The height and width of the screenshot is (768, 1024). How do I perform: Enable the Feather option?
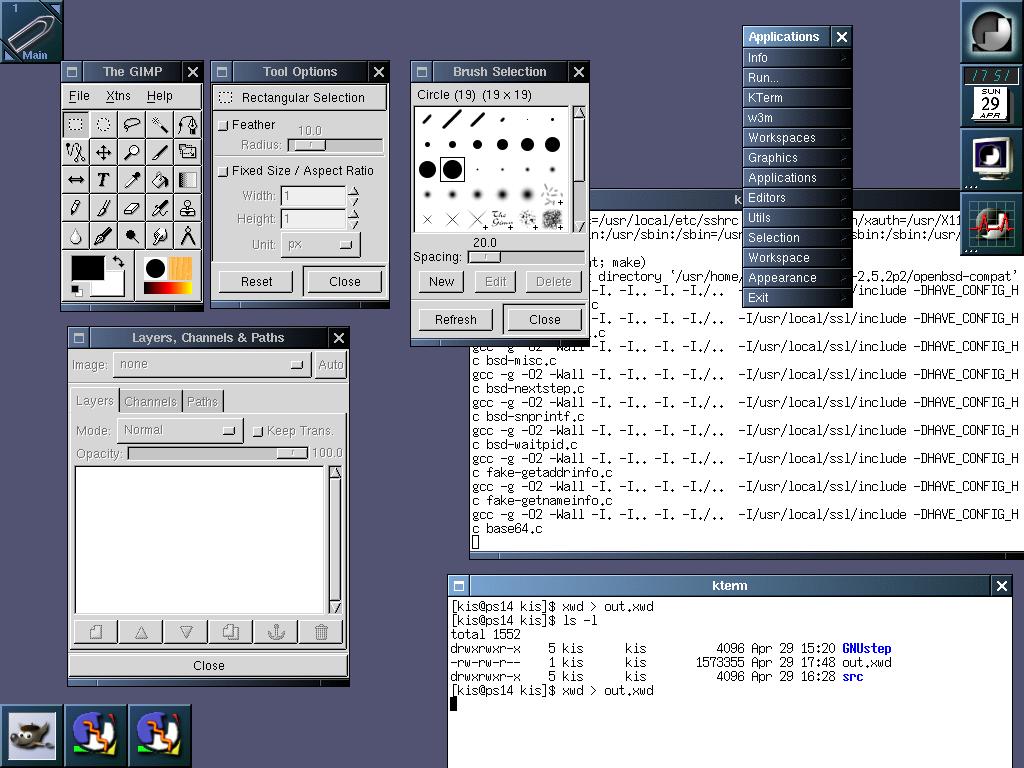coord(225,125)
